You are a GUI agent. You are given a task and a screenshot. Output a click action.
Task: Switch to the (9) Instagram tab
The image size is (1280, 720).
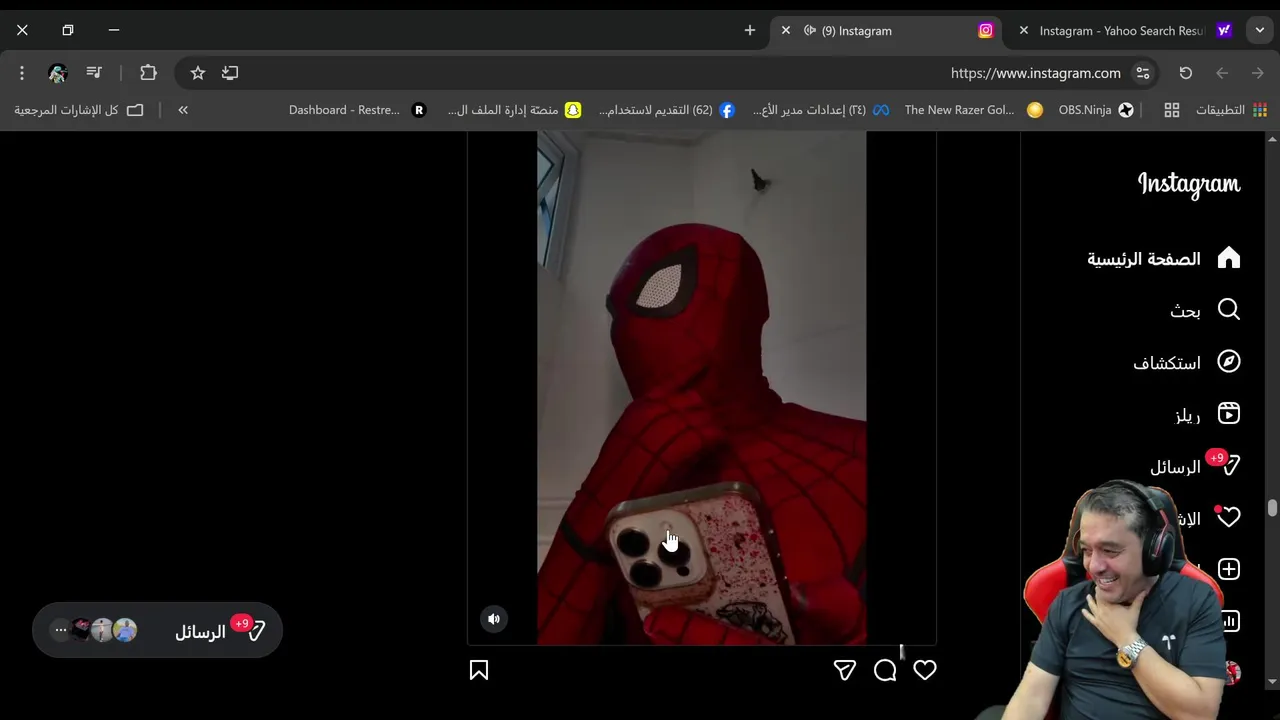884,31
